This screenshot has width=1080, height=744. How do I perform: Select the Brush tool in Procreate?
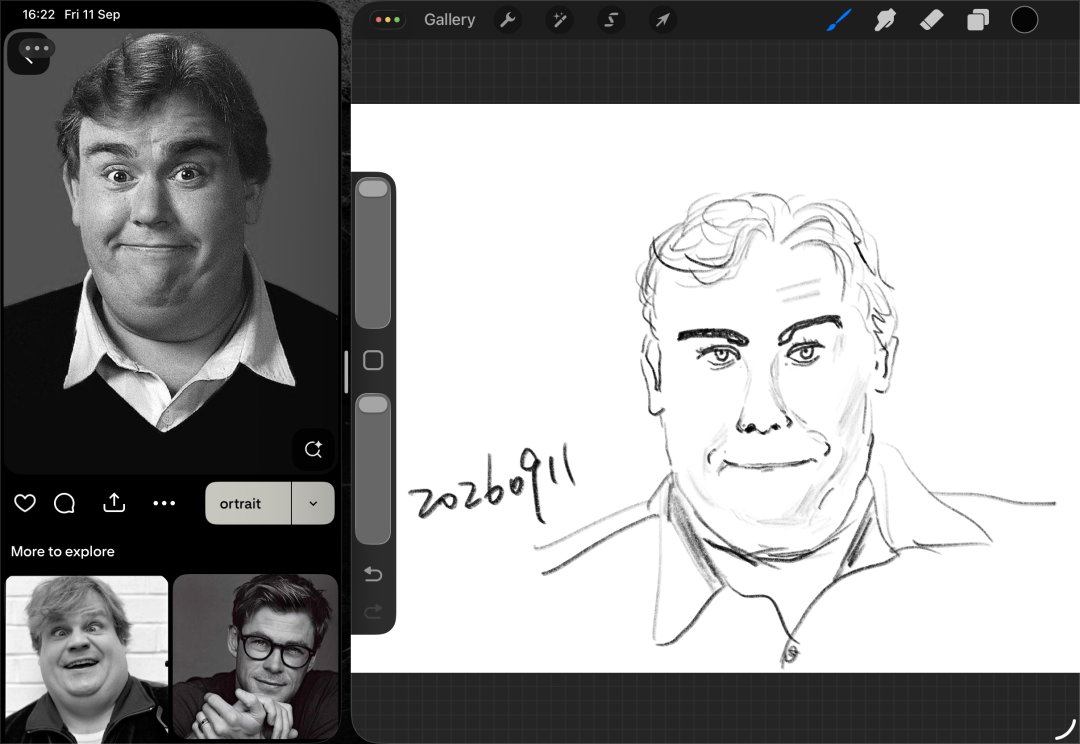pos(839,20)
